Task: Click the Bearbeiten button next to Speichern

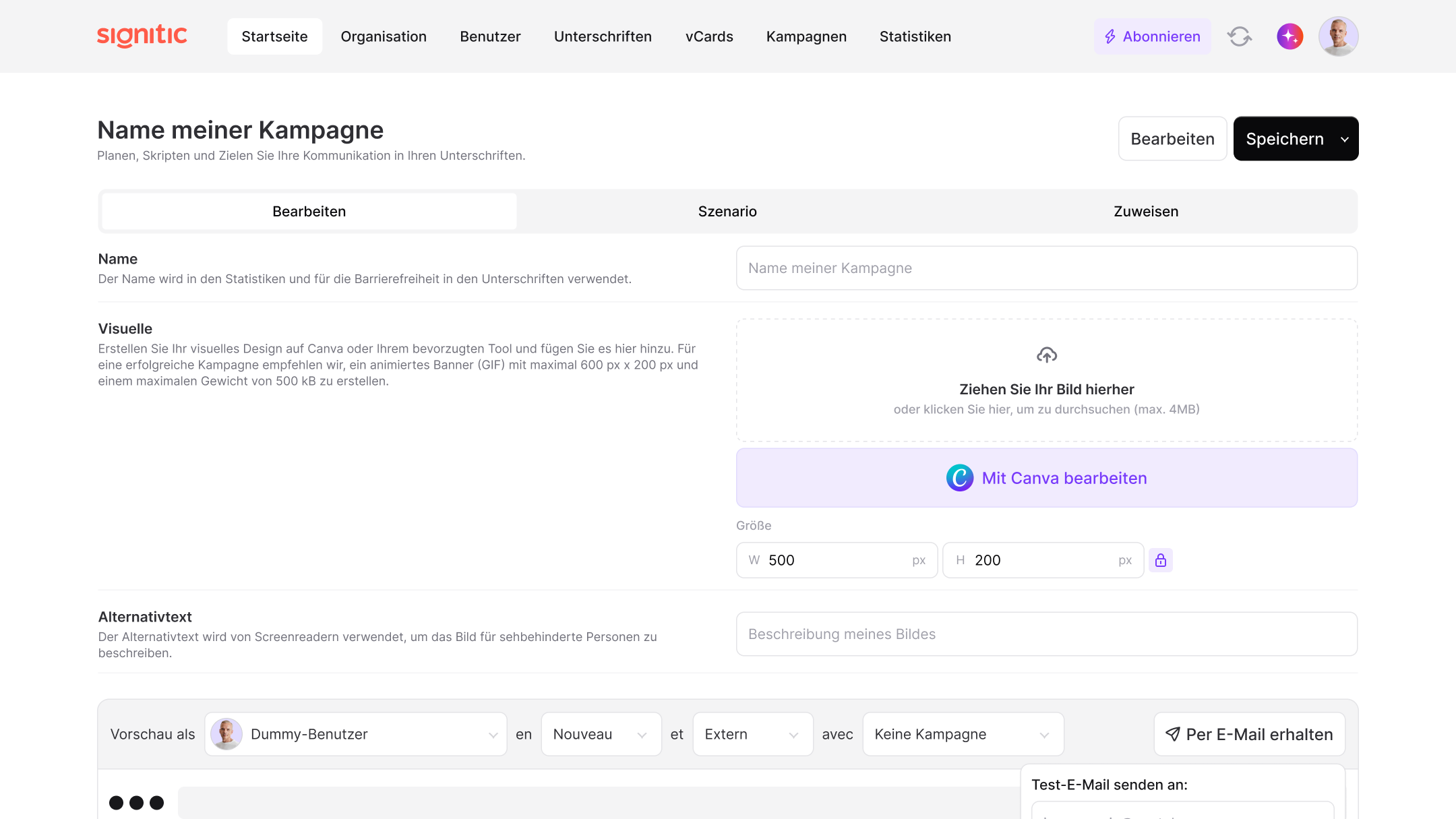Action: (1172, 139)
